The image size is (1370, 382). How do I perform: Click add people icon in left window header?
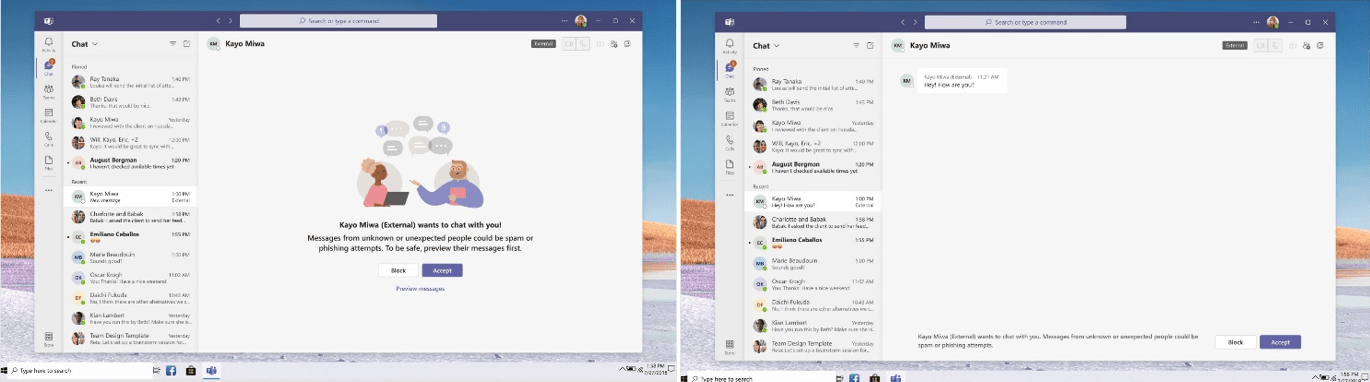(614, 44)
